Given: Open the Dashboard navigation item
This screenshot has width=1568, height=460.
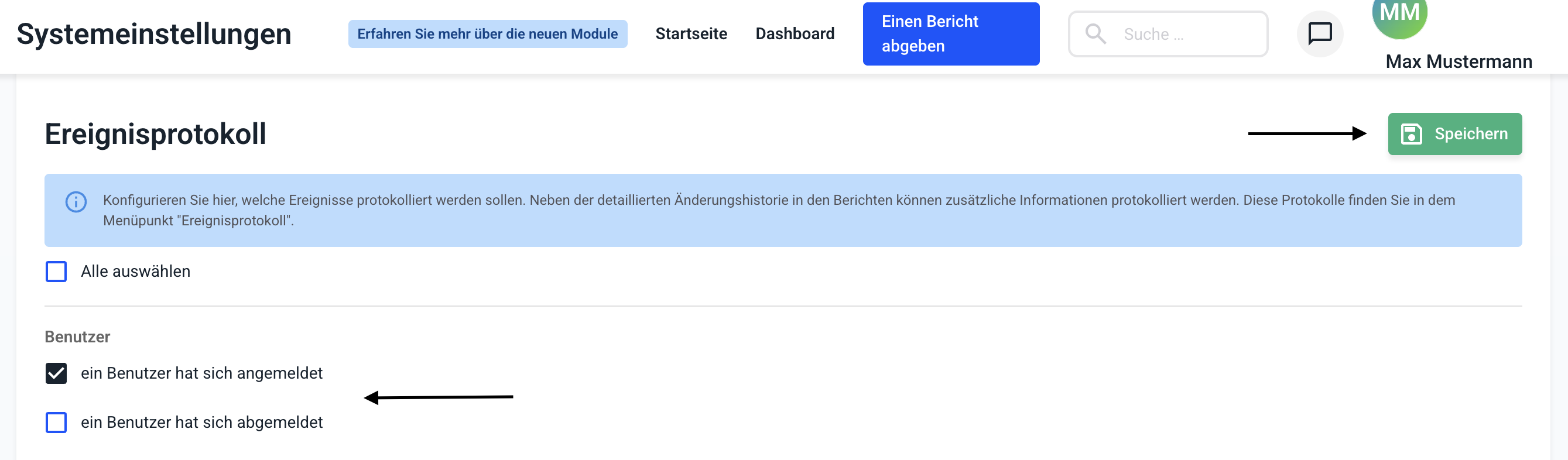Looking at the screenshot, I should coord(795,34).
